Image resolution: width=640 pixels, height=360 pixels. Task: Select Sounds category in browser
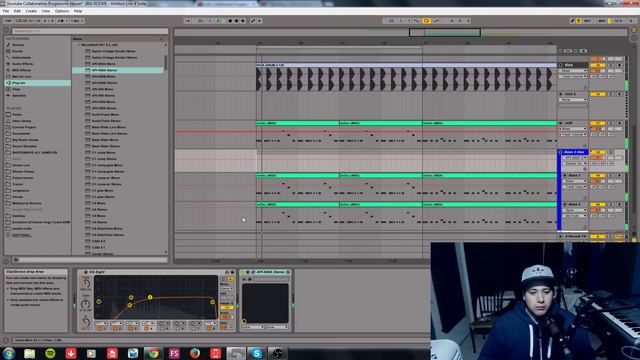18,45
